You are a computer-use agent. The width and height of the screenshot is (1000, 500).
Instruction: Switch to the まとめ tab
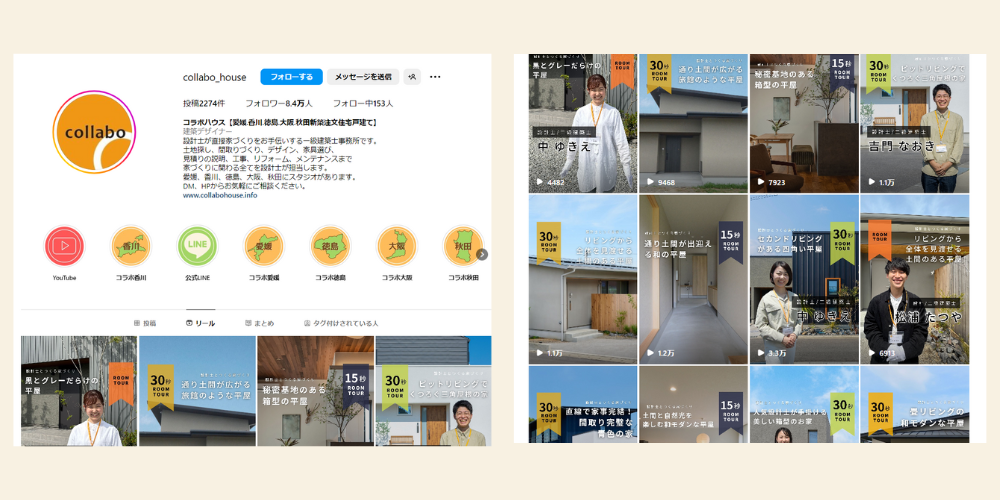point(260,323)
